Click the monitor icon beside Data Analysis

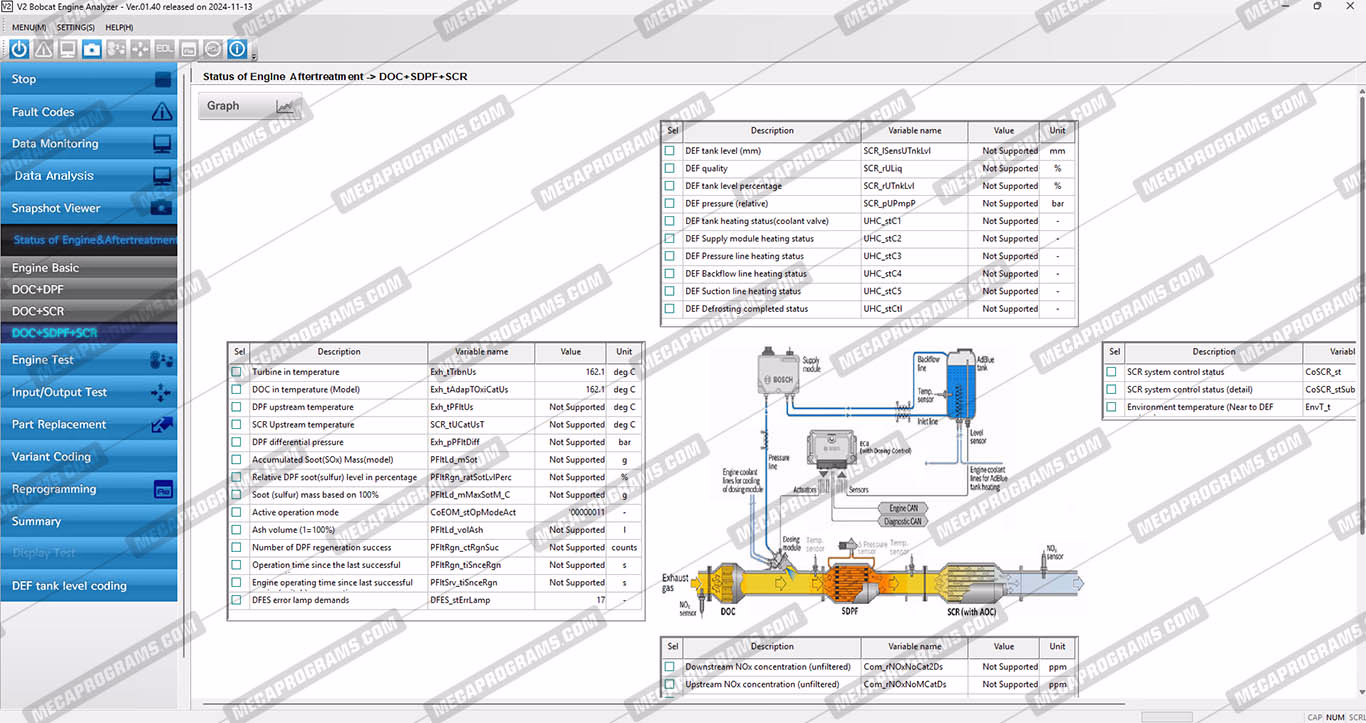[162, 176]
